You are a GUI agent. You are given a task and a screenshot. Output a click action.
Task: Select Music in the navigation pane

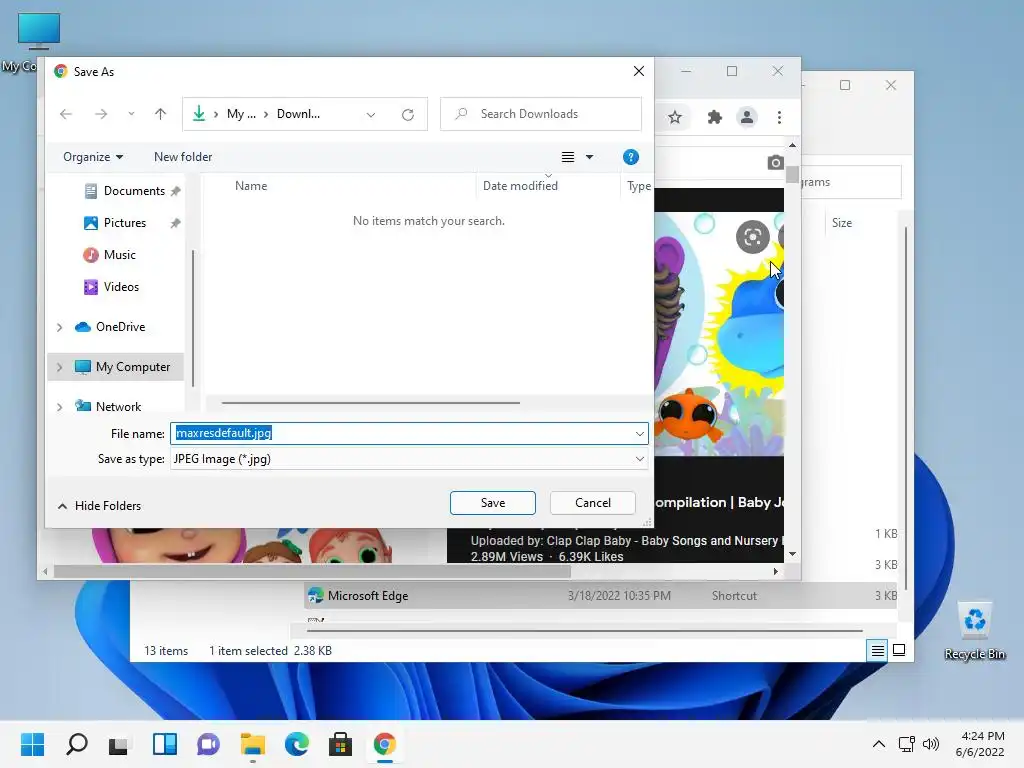click(x=120, y=255)
